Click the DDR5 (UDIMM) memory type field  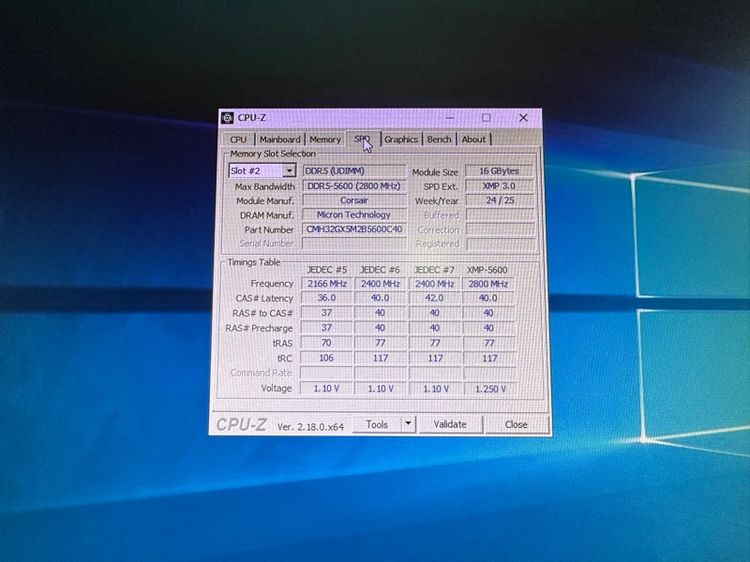354,171
